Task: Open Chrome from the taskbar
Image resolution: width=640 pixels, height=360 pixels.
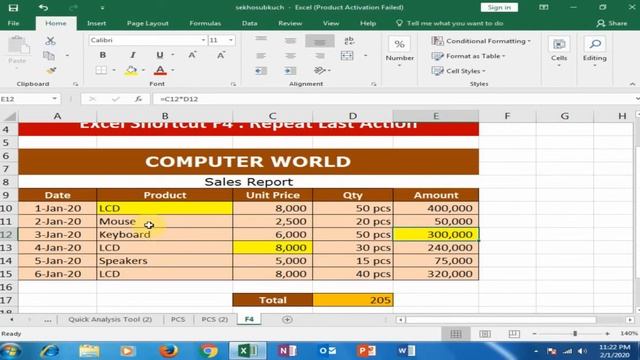Action: pos(208,351)
